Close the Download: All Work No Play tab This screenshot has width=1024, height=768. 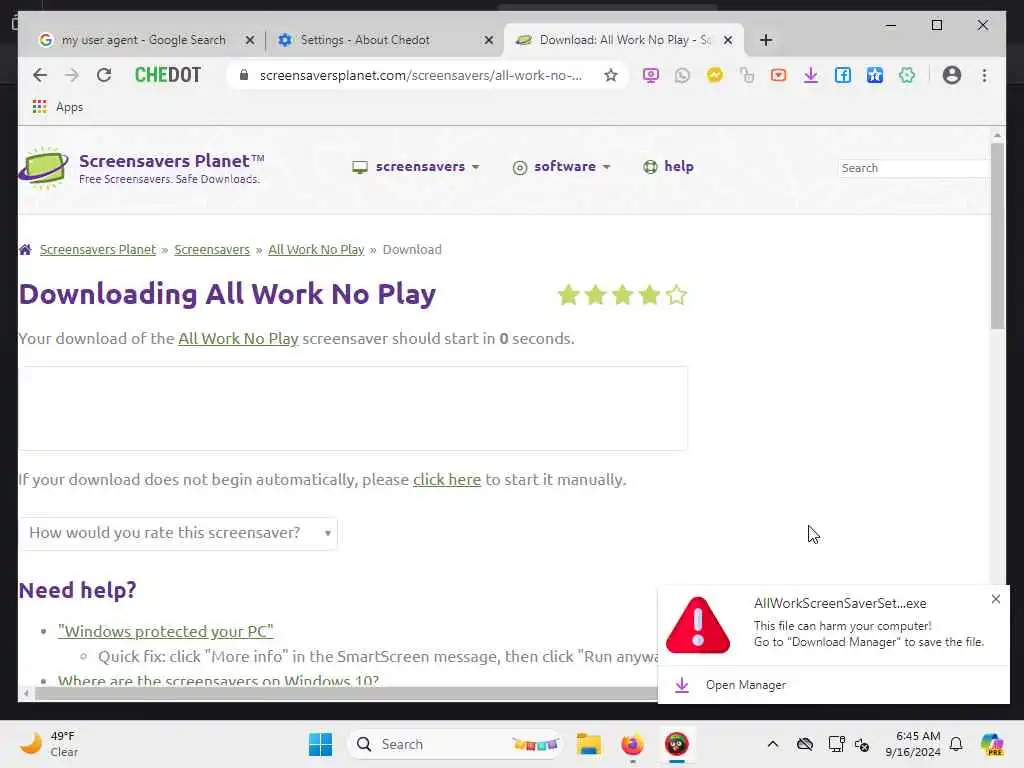coord(728,40)
